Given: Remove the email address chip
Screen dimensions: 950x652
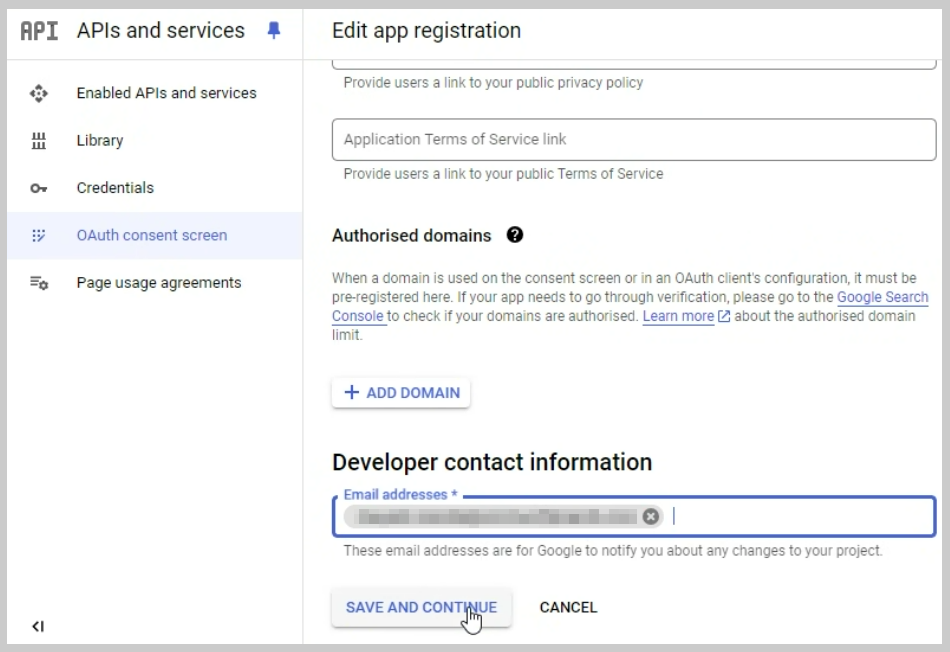Looking at the screenshot, I should (x=651, y=516).
